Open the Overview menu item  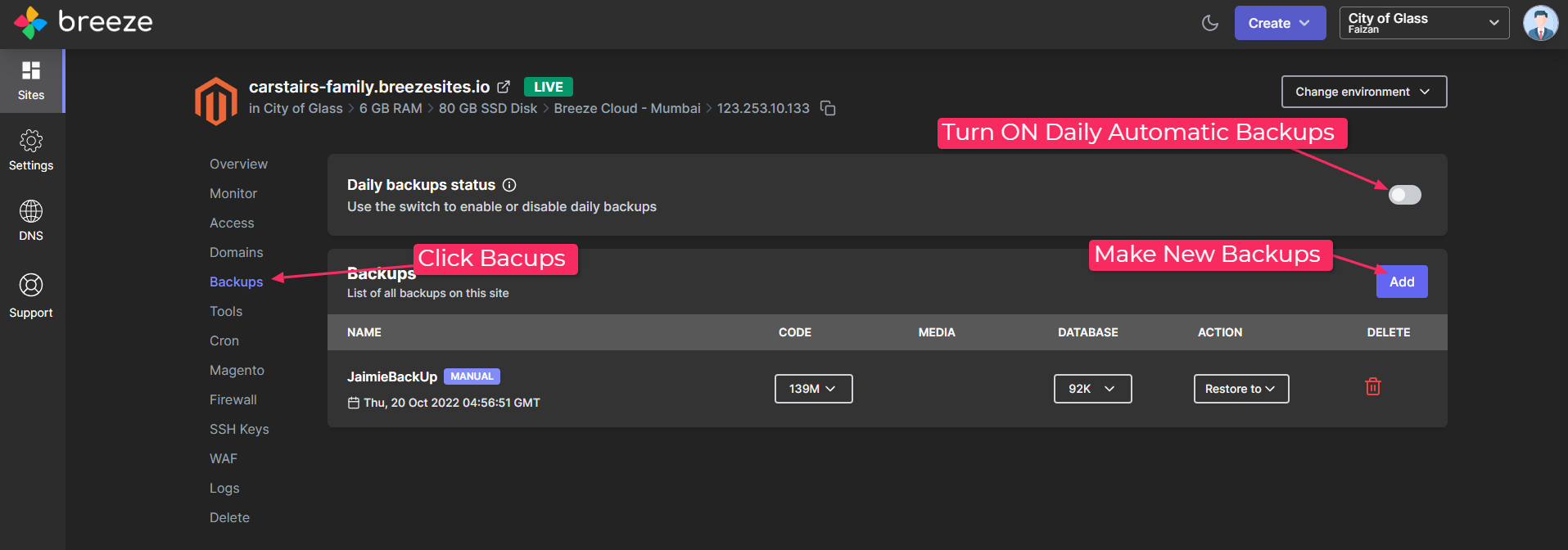[238, 164]
